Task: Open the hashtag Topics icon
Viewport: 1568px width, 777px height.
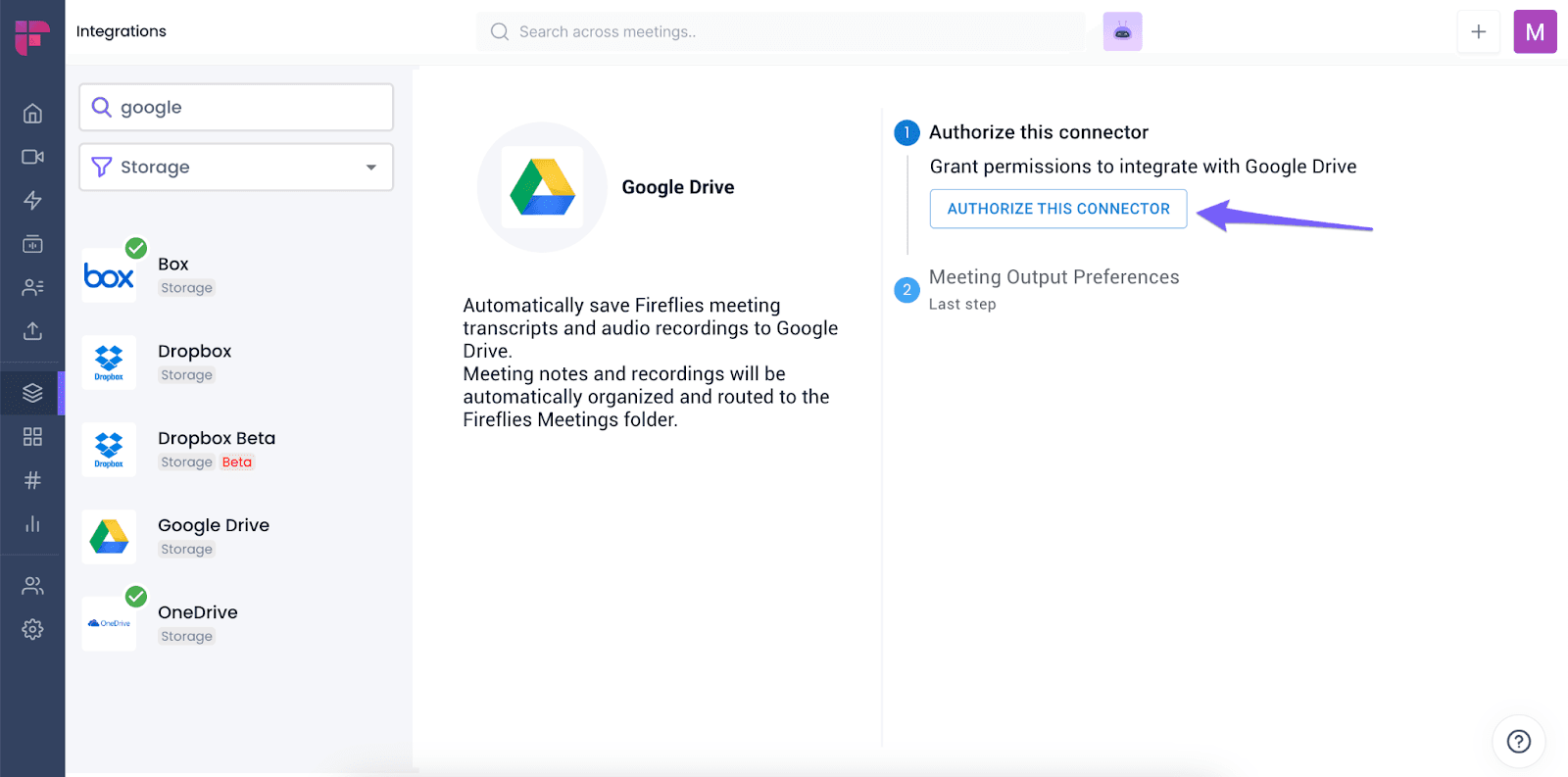Action: tap(32, 480)
